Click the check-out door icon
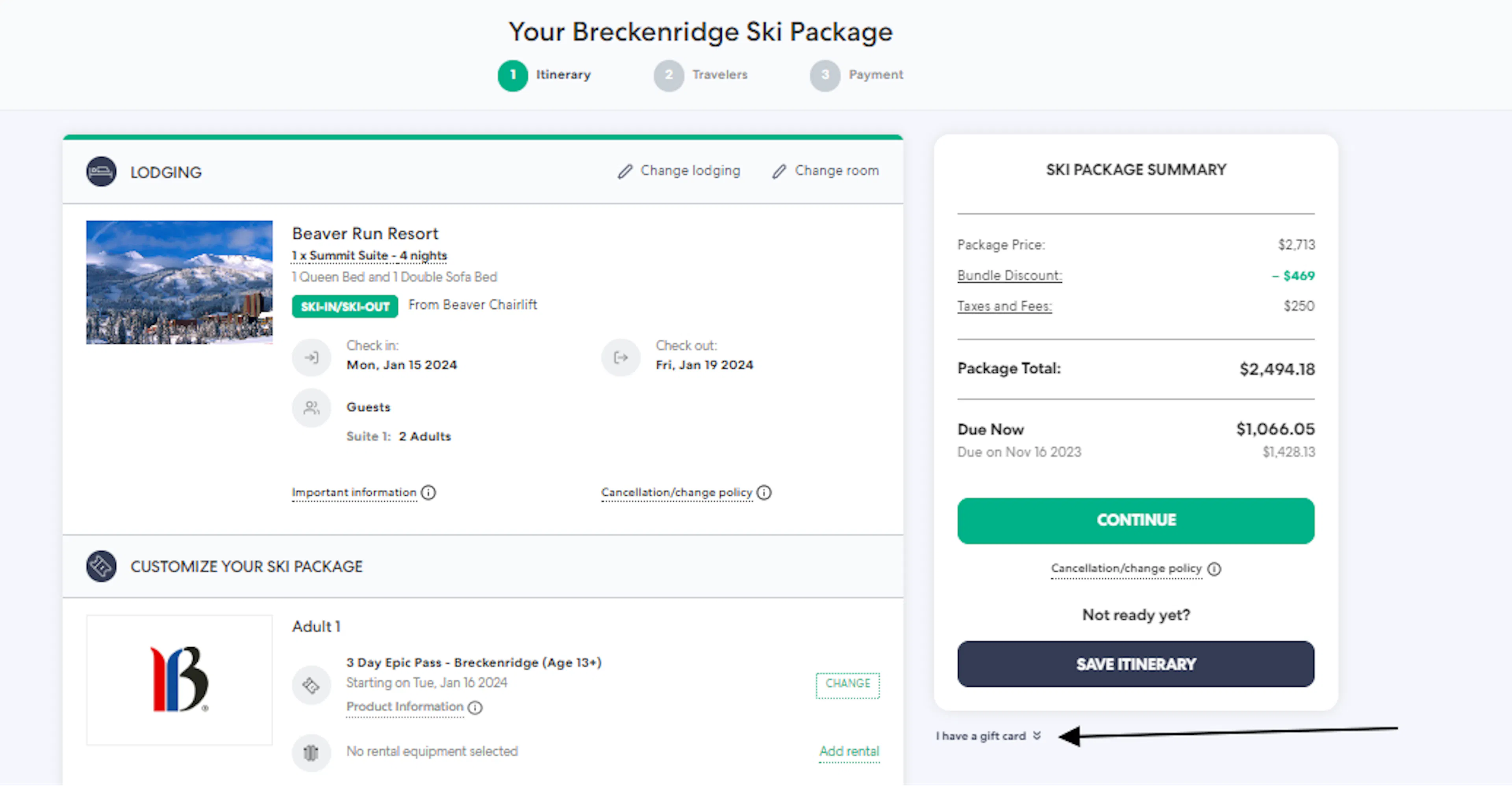The width and height of the screenshot is (1512, 791). [x=621, y=357]
